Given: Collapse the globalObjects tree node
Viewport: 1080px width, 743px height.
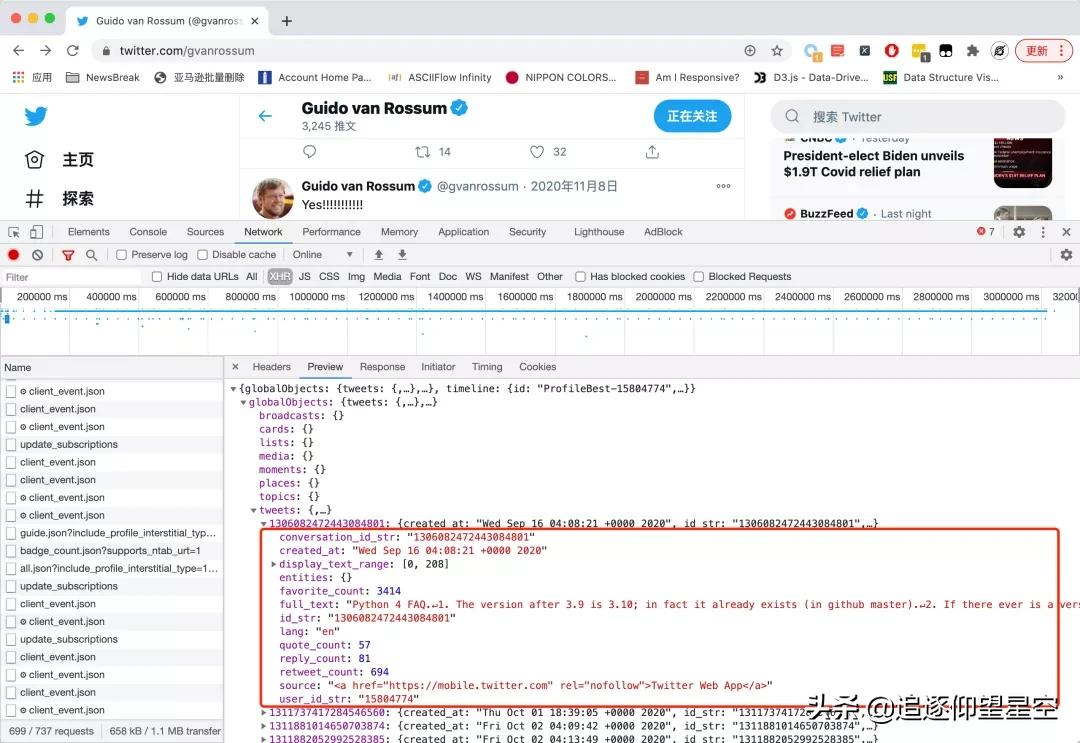Looking at the screenshot, I should [x=243, y=402].
